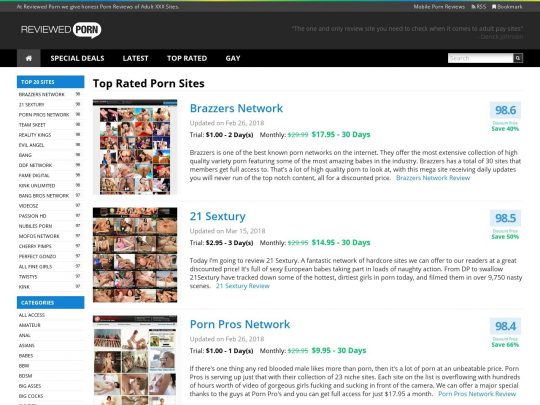Select All Fine Girls in sidebar list
This screenshot has width=540, height=405.
point(35,267)
